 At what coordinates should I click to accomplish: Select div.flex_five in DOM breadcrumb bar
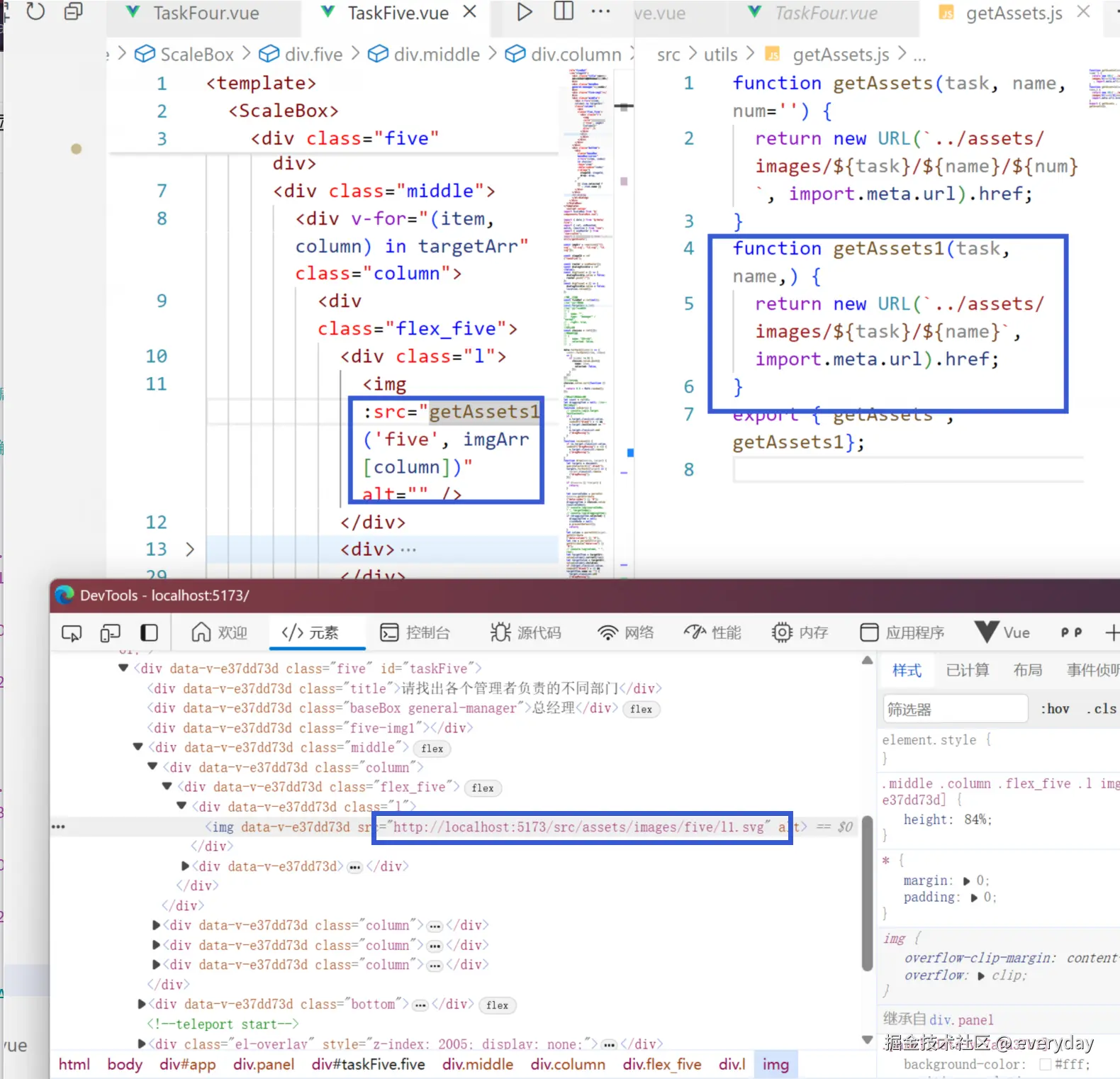(x=662, y=1064)
